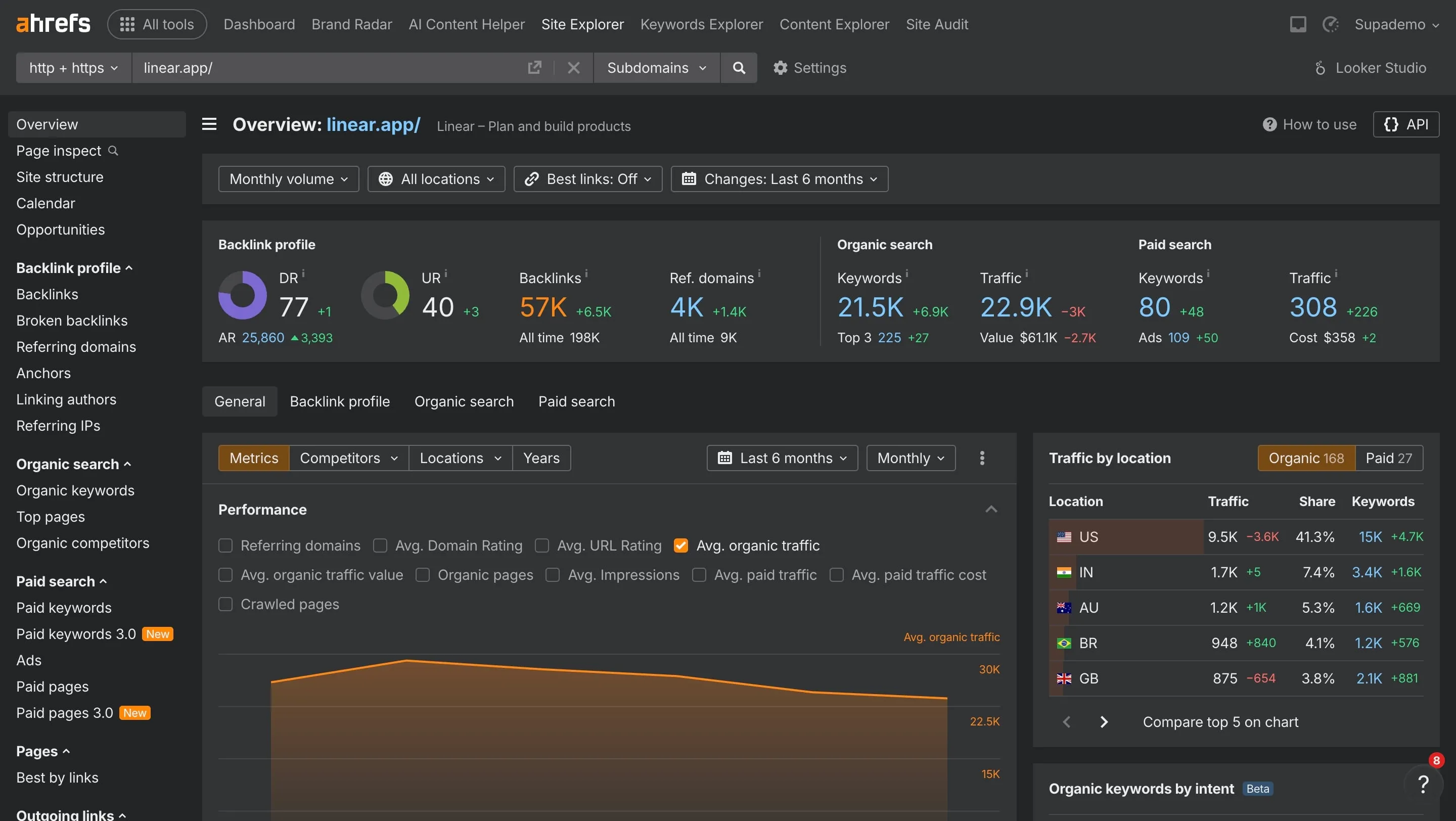Screen dimensions: 1456x821
Task: Open the help question mark widget
Action: click(x=1423, y=784)
